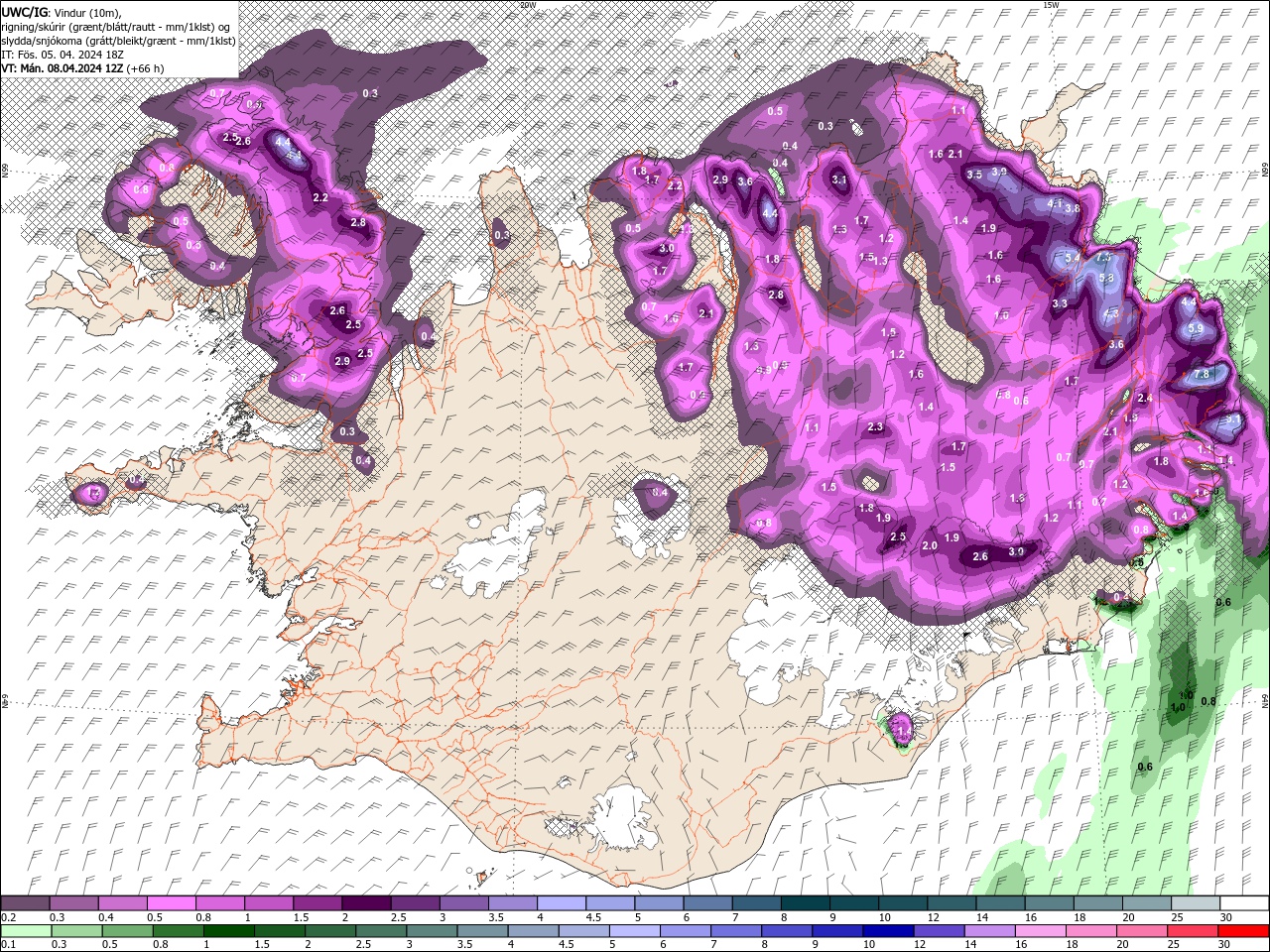Pick the darkest purple 2 snow legend swatch
Image resolution: width=1270 pixels, height=952 pixels.
(366, 903)
